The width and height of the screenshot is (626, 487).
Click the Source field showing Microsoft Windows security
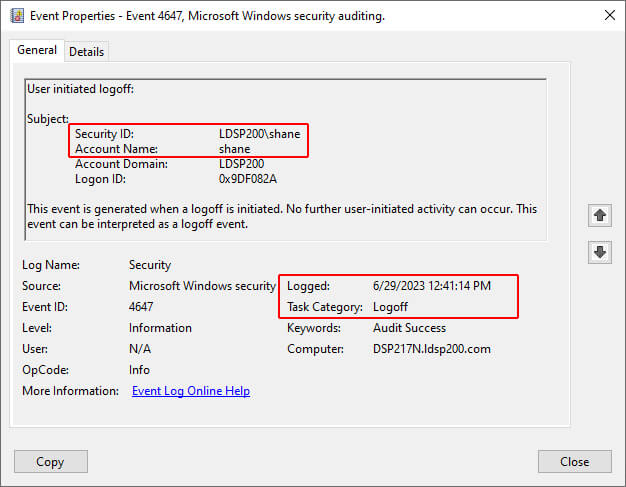pos(202,286)
